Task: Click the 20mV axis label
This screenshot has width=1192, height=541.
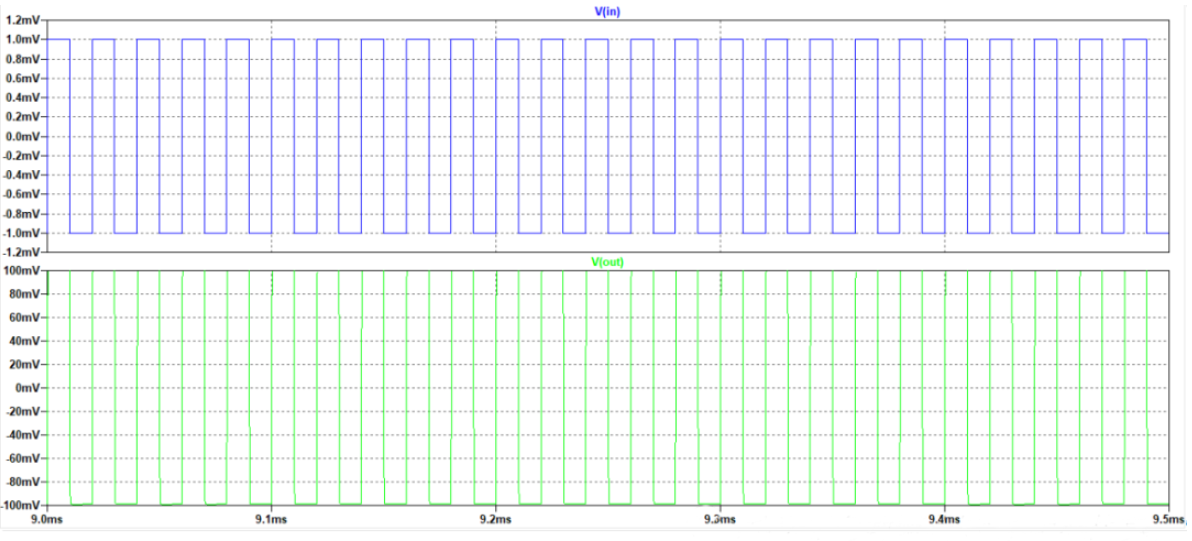Action: (x=27, y=365)
